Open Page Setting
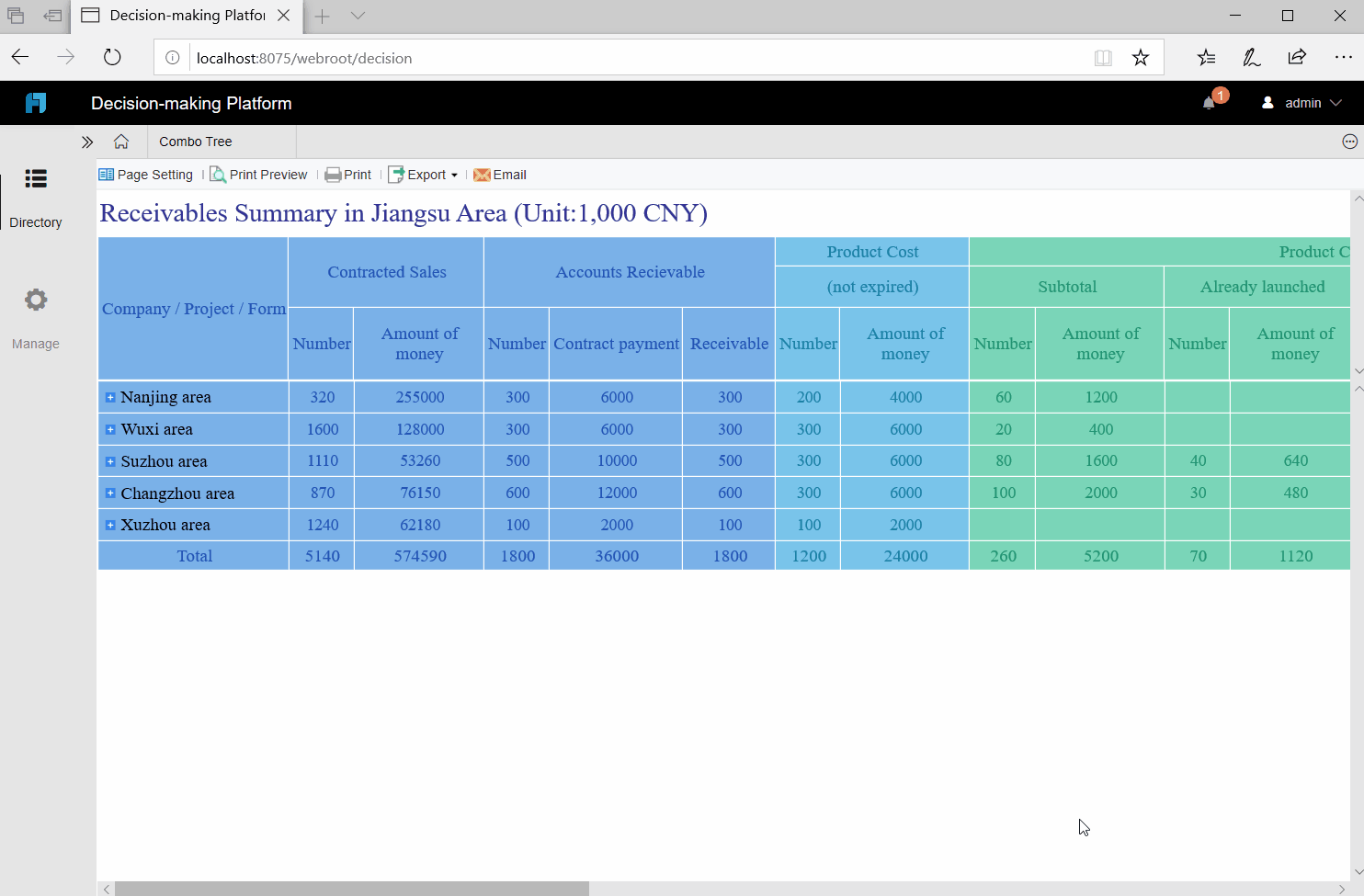Screen dimensions: 1364x896 pos(145,175)
